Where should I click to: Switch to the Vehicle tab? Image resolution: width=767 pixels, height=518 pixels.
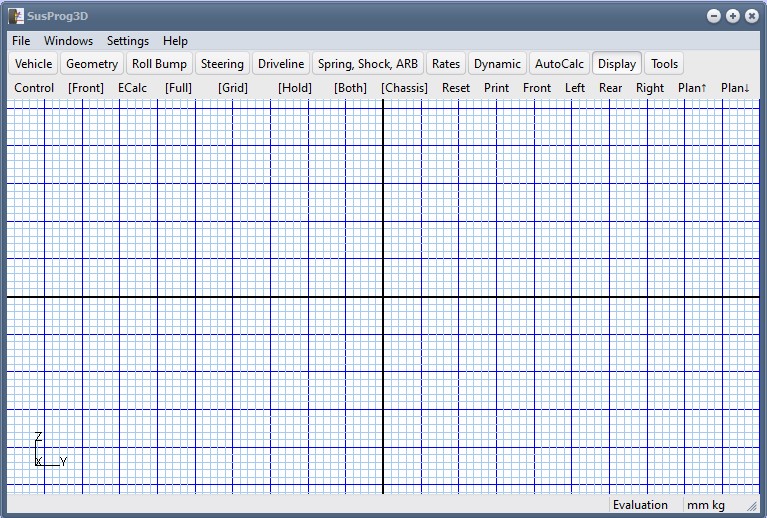tap(33, 64)
